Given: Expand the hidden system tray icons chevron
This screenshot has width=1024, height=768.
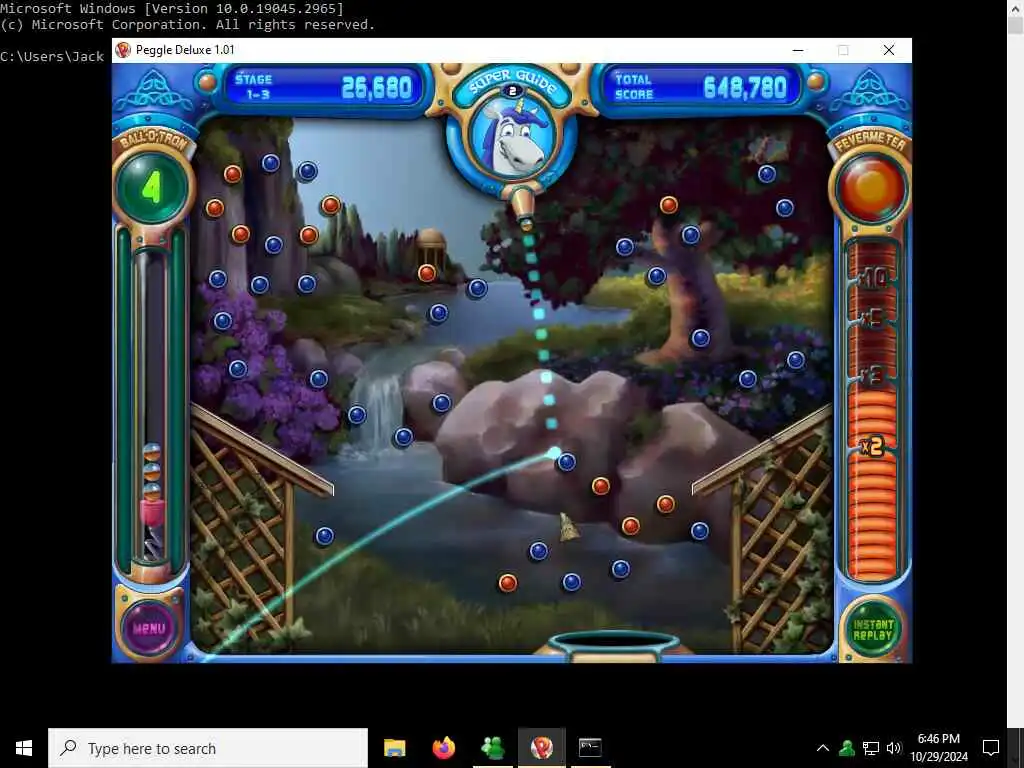Looking at the screenshot, I should (823, 748).
